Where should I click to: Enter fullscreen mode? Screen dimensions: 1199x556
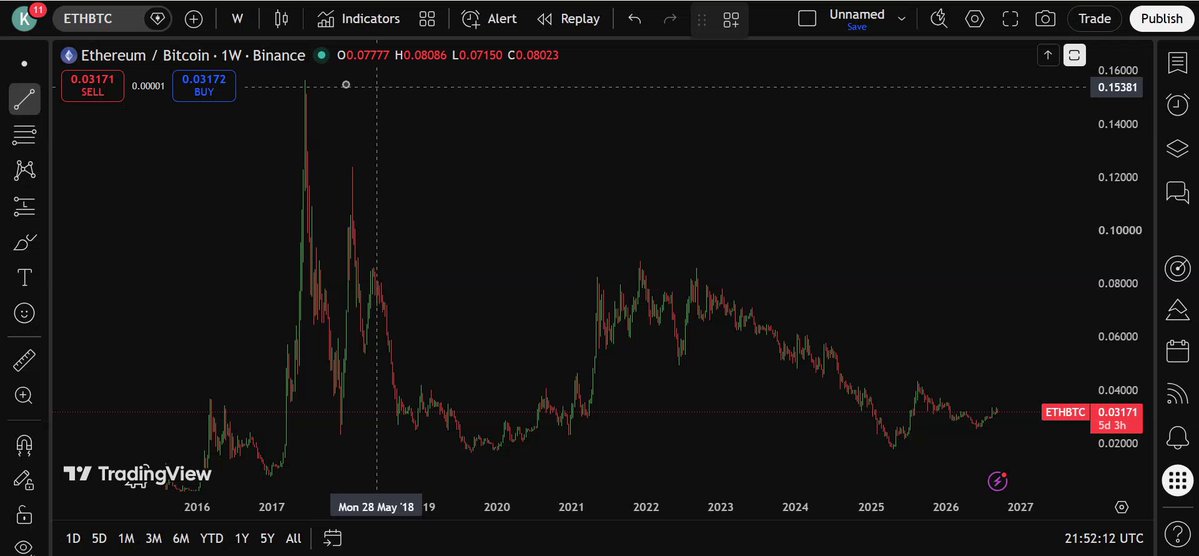tap(1010, 18)
